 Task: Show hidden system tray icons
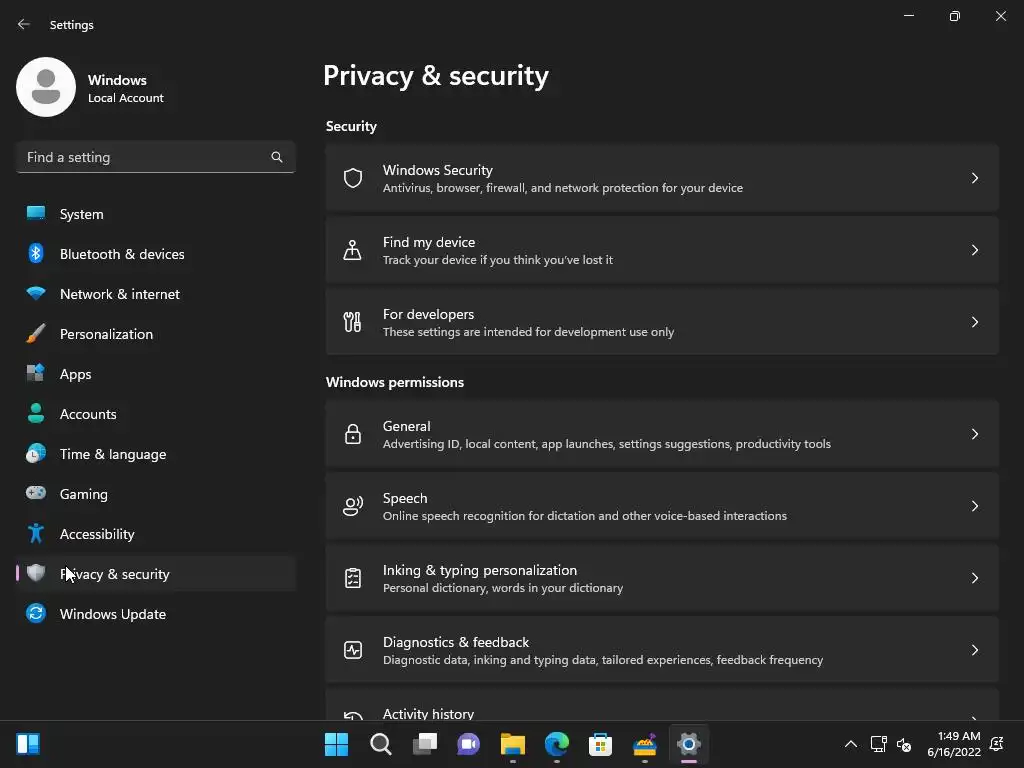tap(850, 744)
